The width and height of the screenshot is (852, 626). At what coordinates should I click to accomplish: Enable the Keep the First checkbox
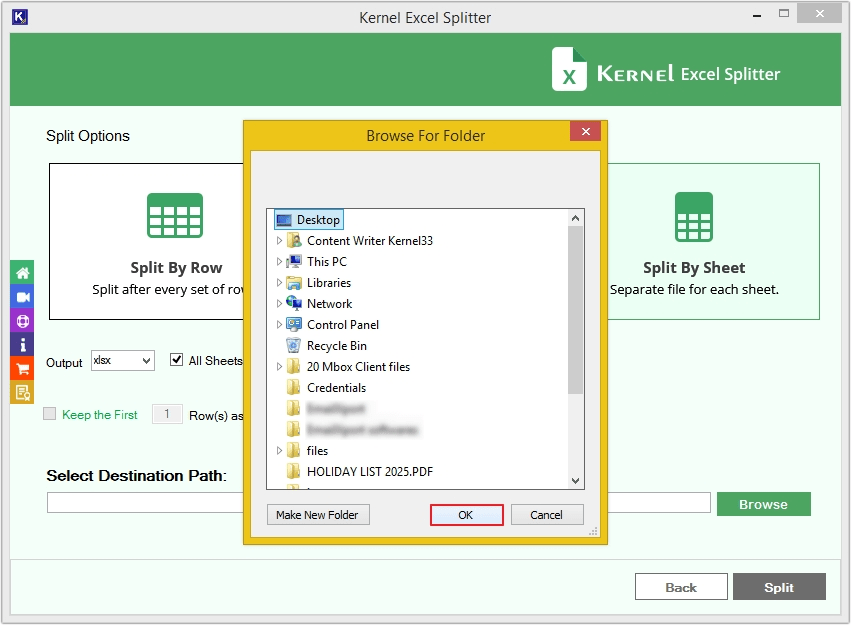[49, 414]
